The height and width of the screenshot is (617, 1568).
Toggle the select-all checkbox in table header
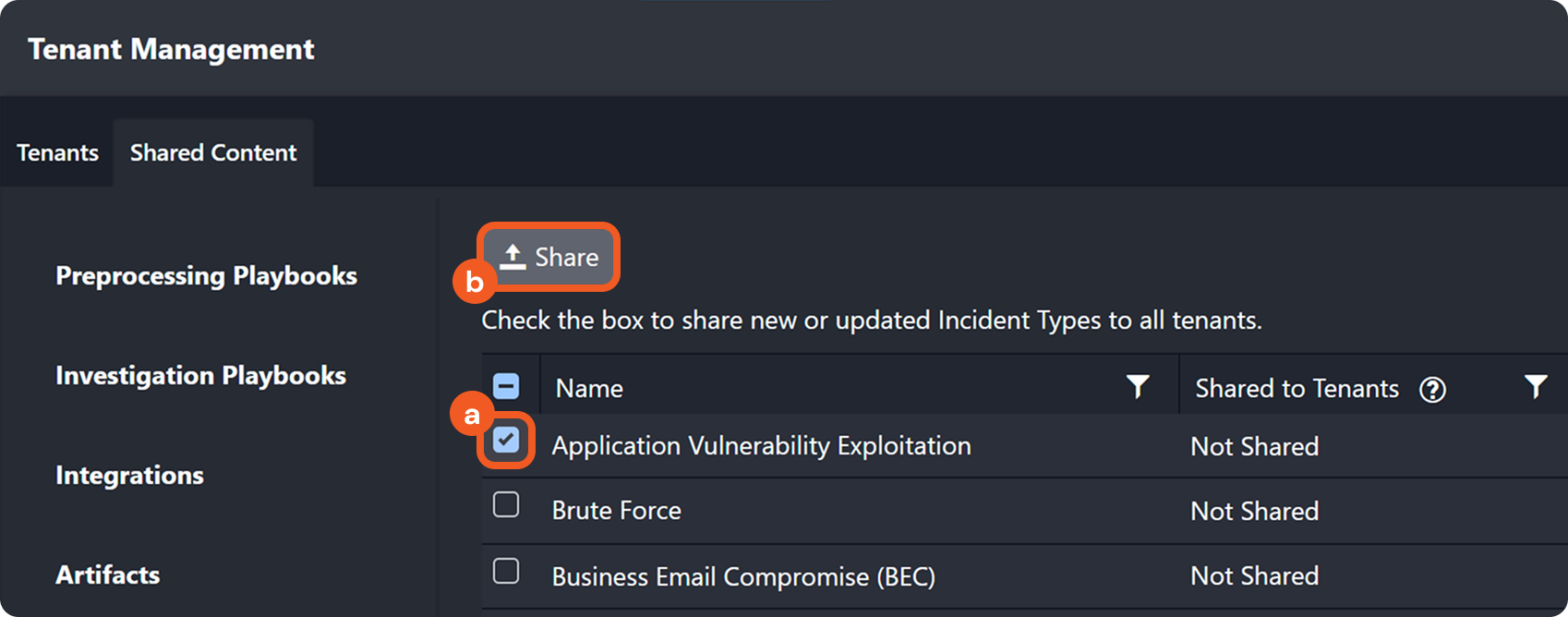(x=506, y=386)
